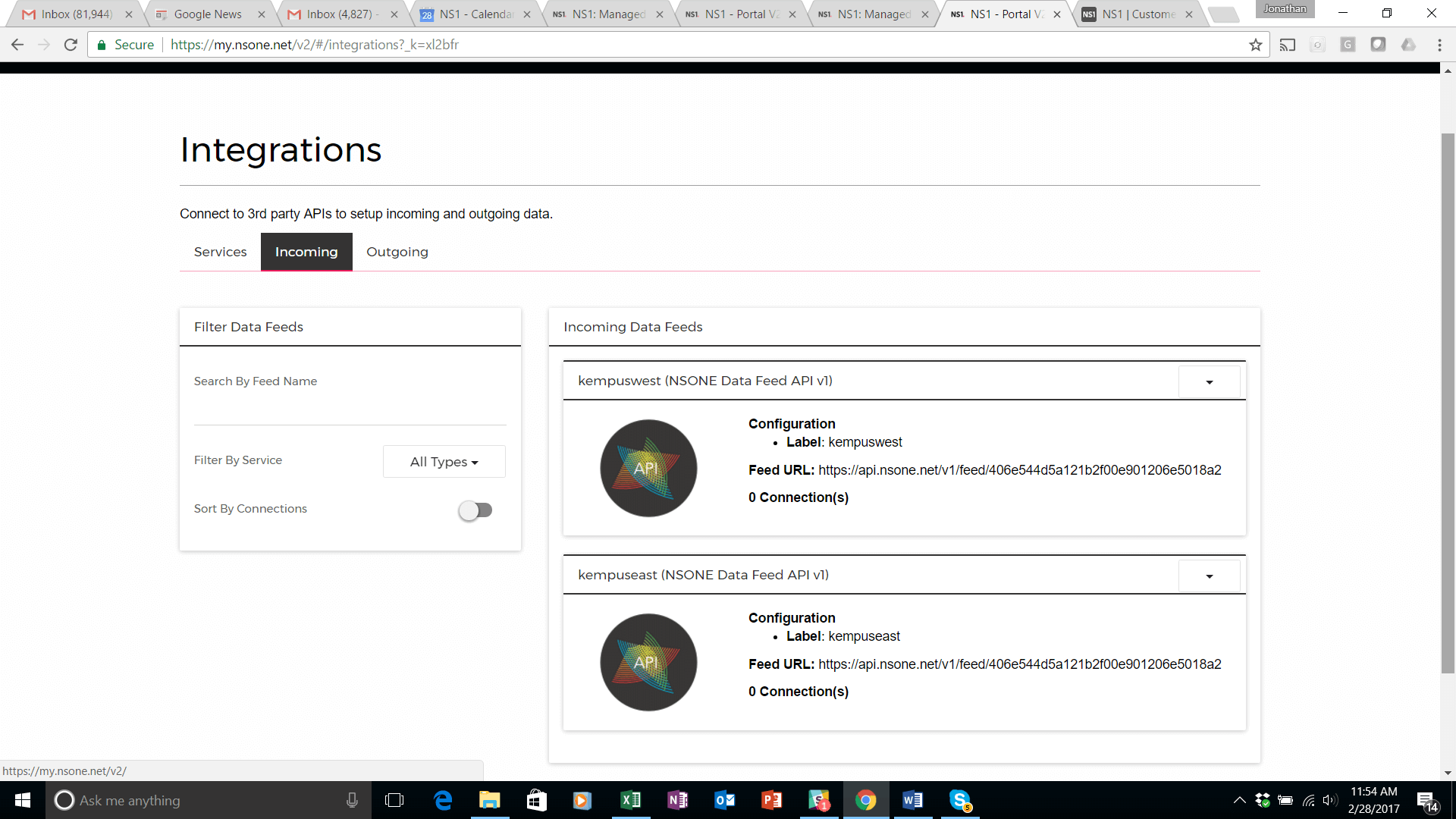Toggle the Sort By Connections switch
1456x819 pixels.
tap(475, 510)
